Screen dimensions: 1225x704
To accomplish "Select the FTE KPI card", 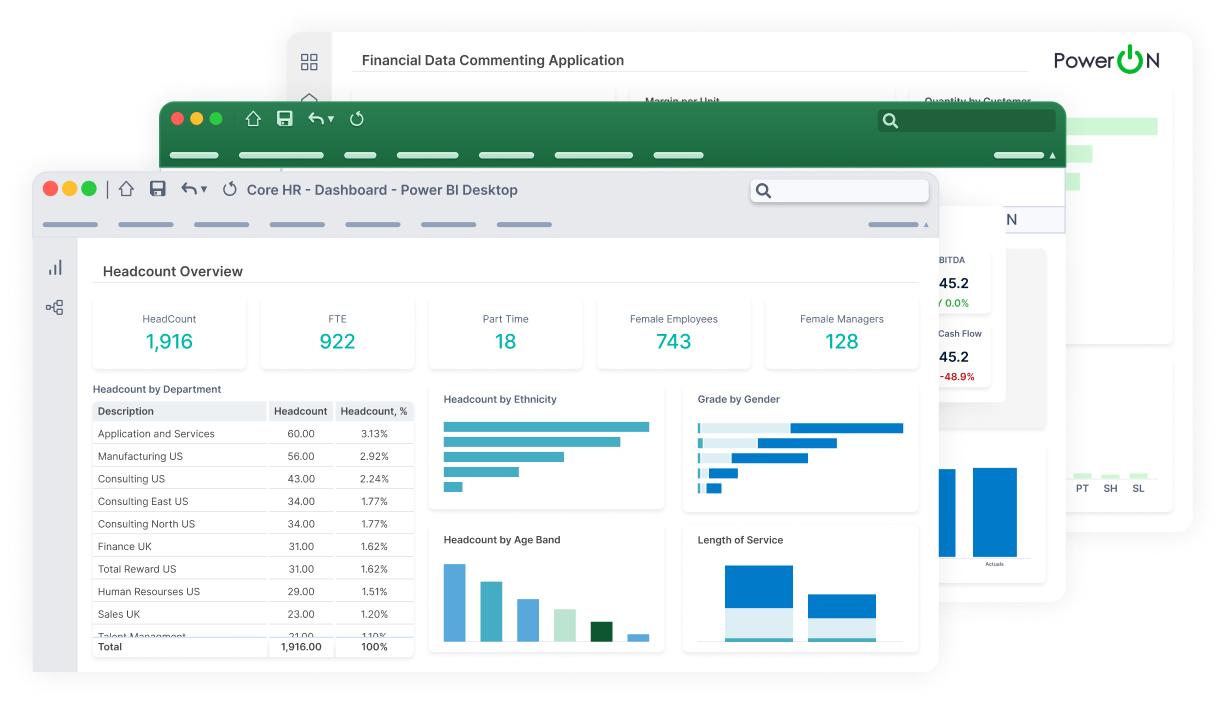I will click(337, 330).
